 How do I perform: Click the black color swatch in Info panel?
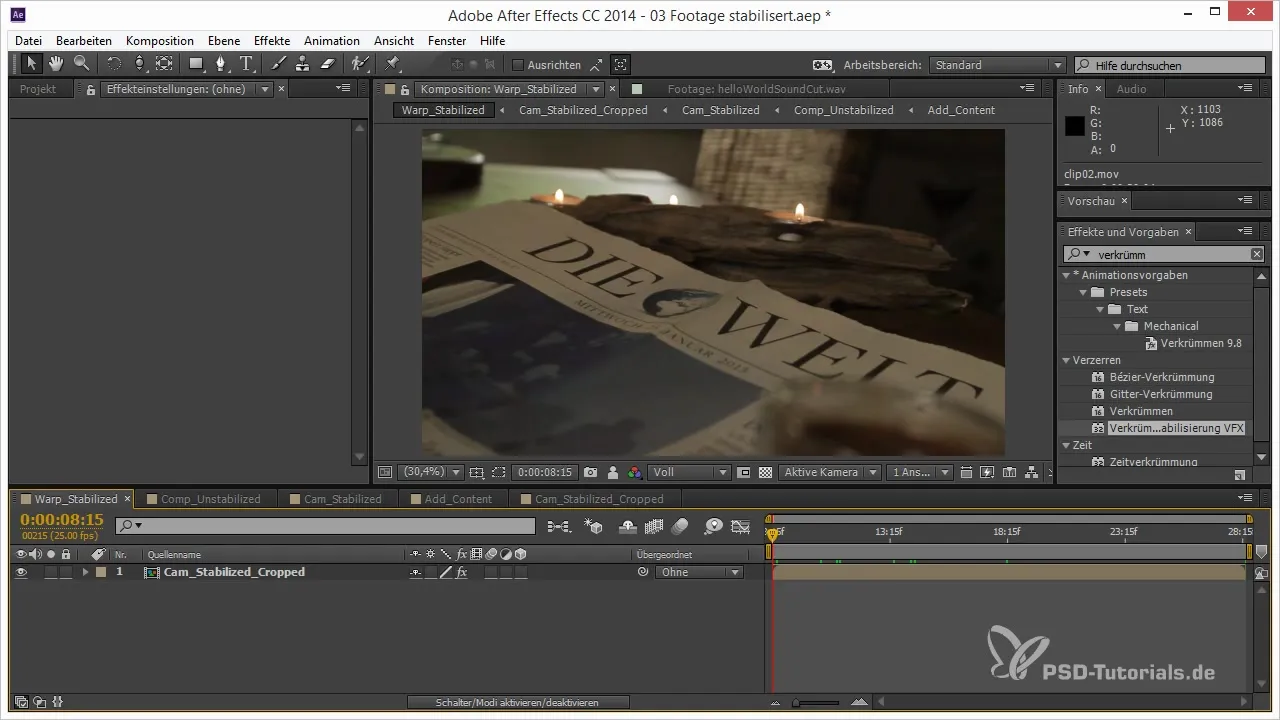(1074, 127)
